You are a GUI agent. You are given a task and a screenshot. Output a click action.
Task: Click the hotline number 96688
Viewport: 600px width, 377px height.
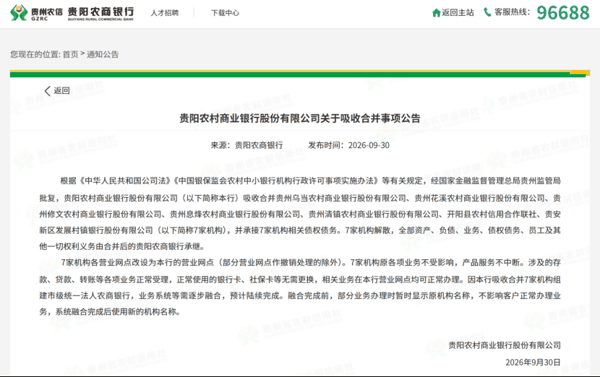563,13
